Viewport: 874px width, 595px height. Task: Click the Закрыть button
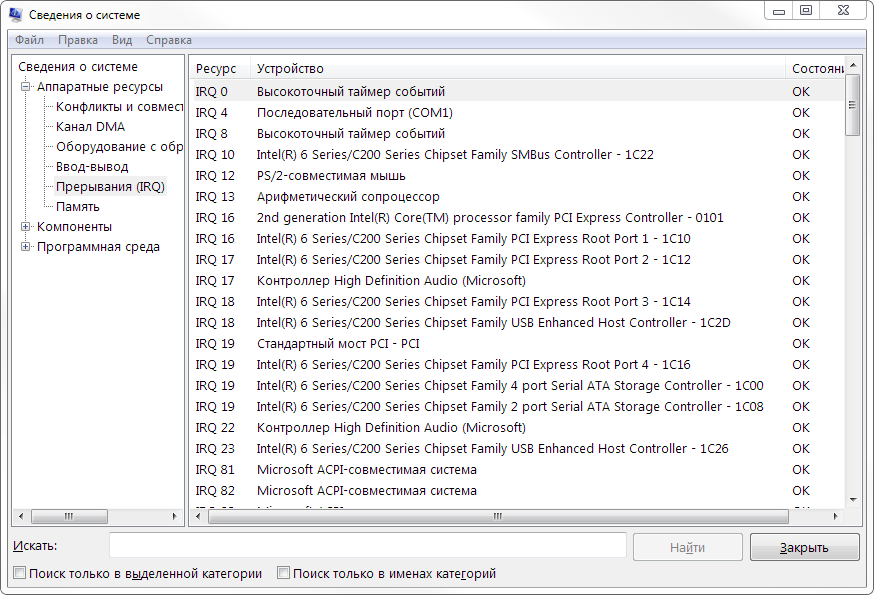tap(804, 547)
